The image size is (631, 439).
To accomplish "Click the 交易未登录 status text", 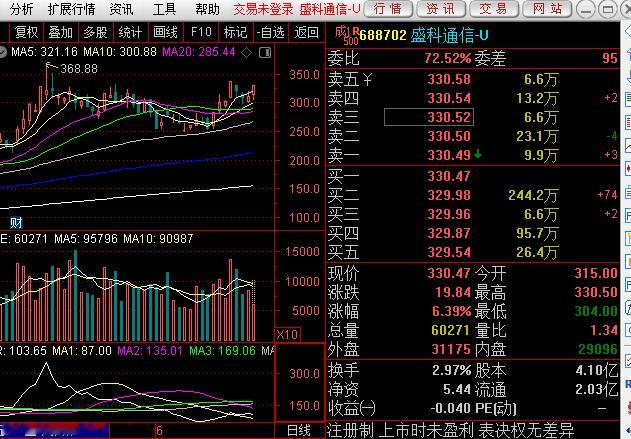I will tap(263, 9).
